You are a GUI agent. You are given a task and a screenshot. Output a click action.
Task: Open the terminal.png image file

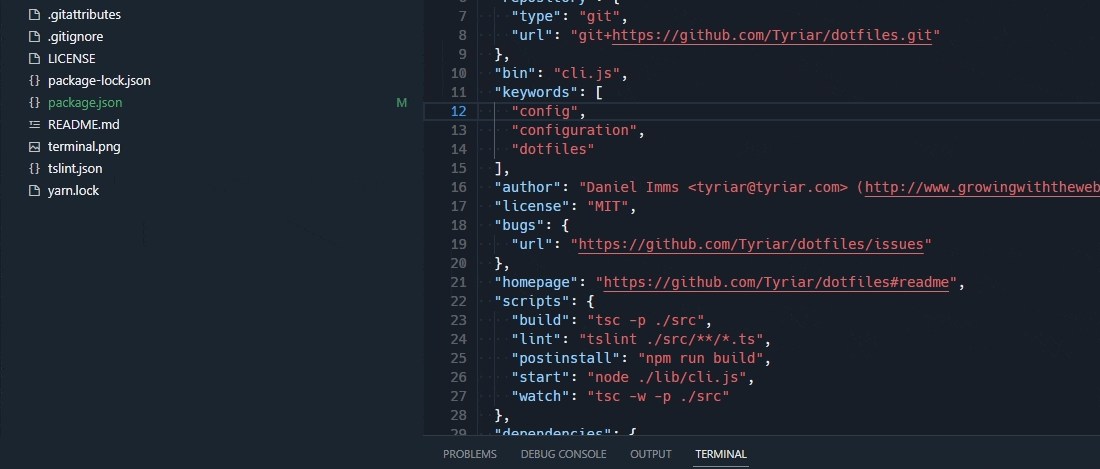(84, 147)
